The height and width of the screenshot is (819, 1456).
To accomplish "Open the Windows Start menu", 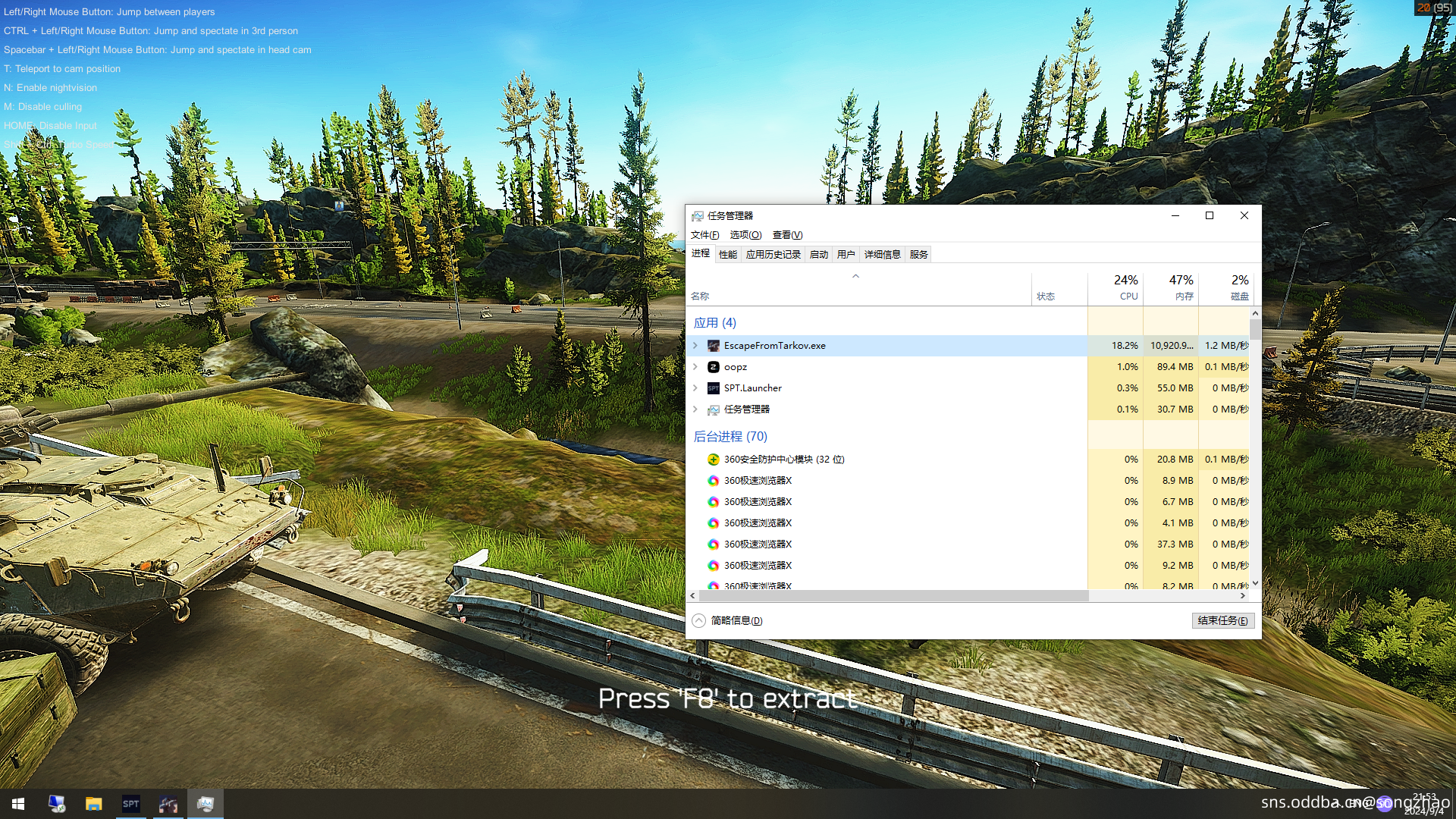I will click(18, 804).
